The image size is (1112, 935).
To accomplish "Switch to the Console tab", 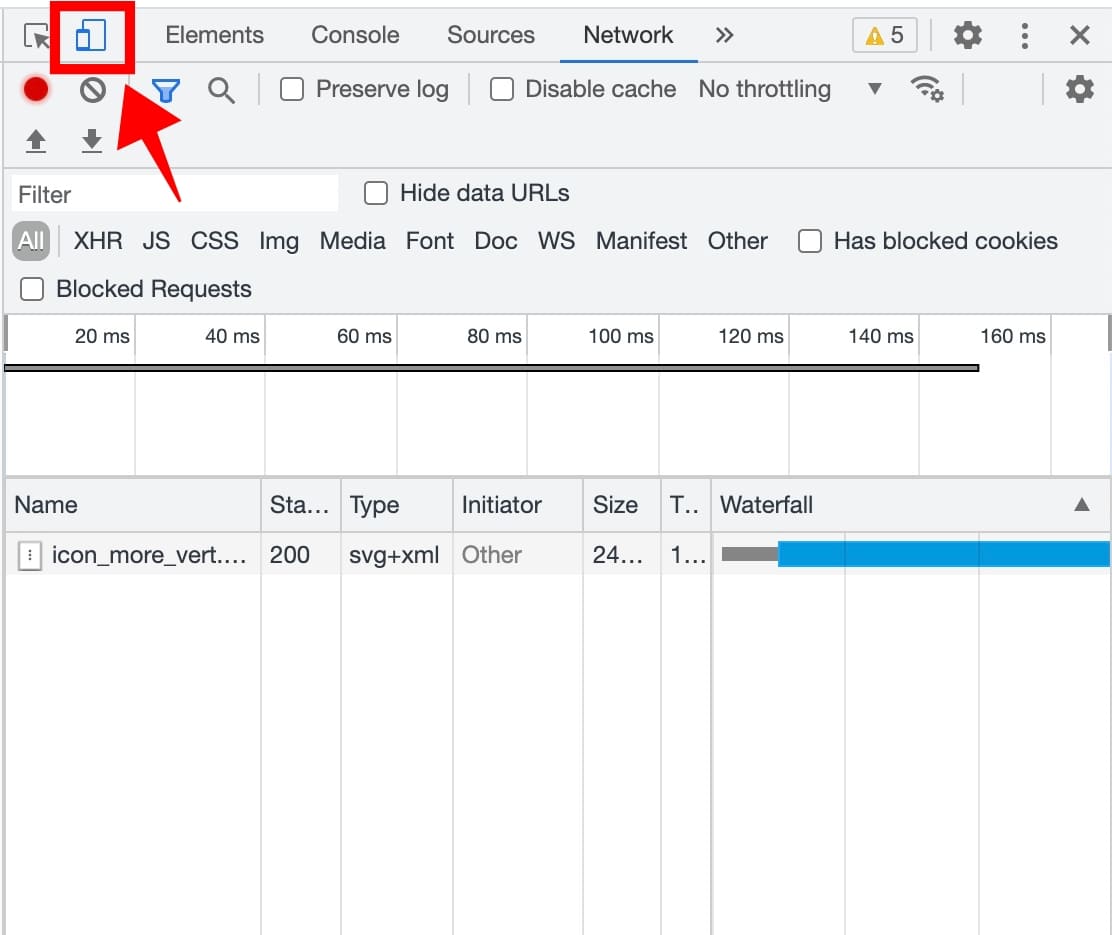I will tap(355, 36).
